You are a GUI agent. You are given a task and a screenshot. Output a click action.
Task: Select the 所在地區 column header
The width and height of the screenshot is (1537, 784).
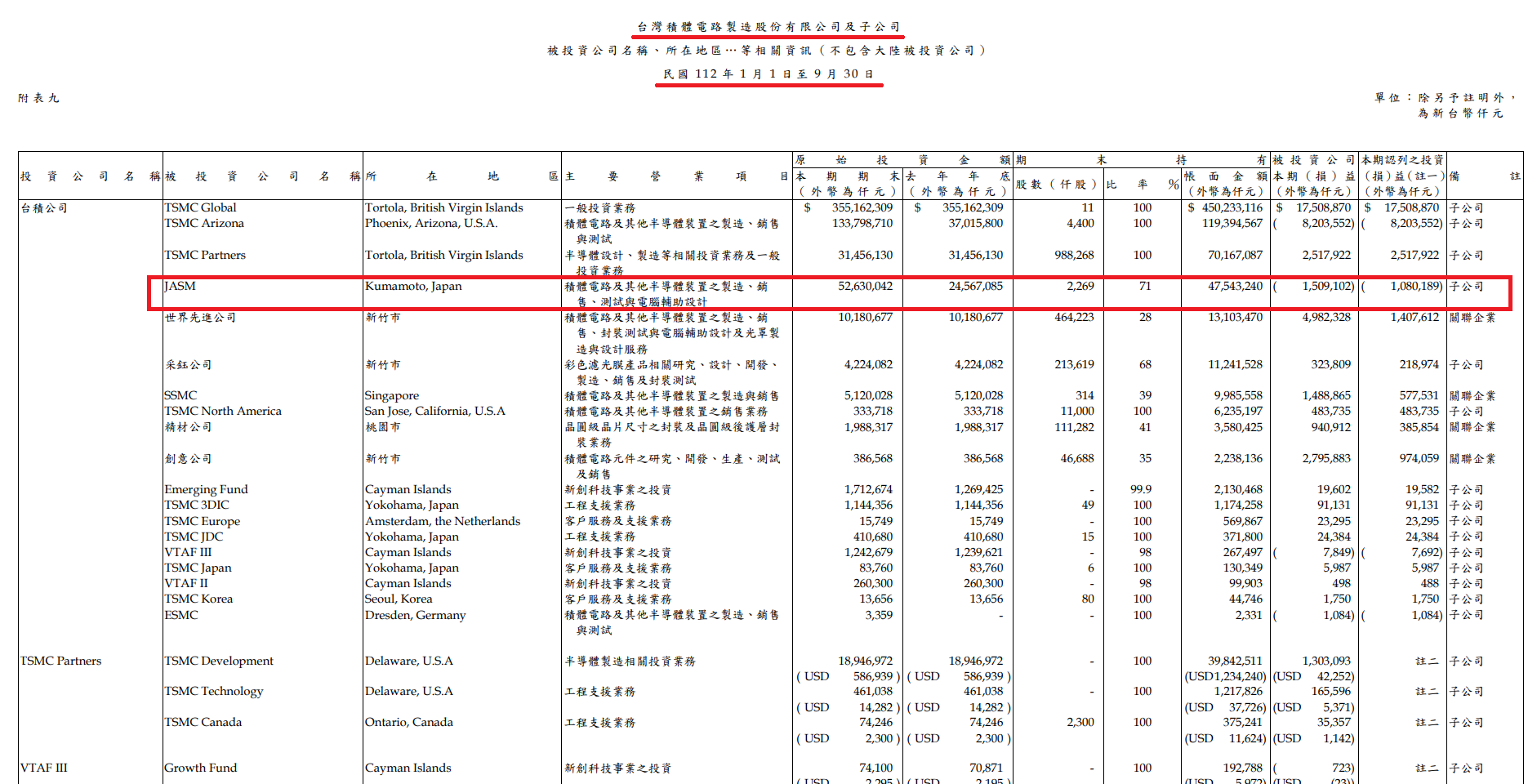(x=461, y=176)
